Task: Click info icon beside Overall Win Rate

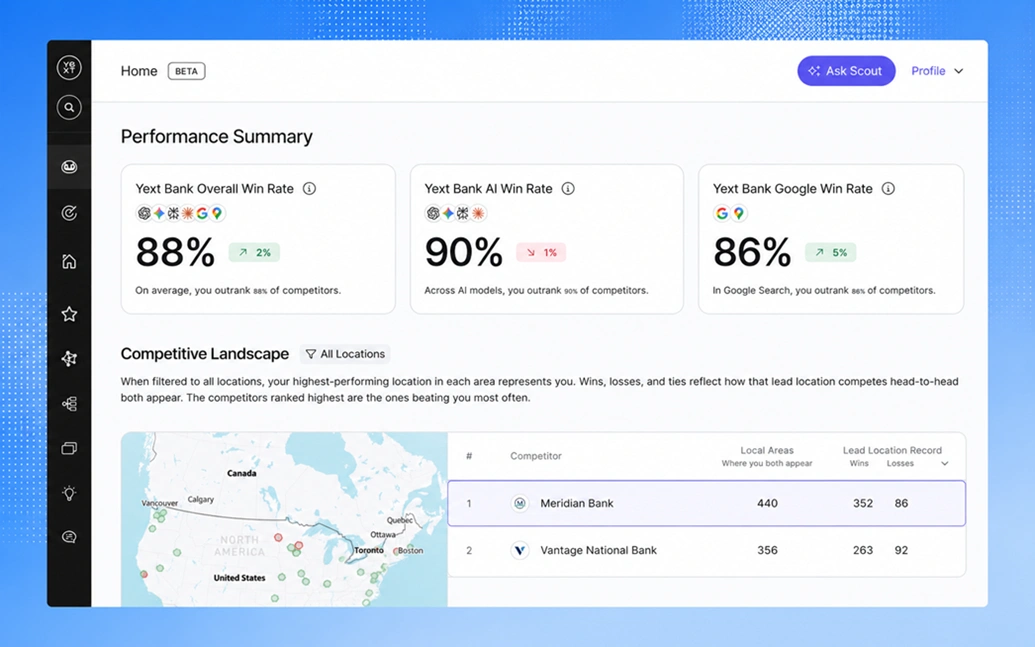Action: pyautogui.click(x=309, y=189)
